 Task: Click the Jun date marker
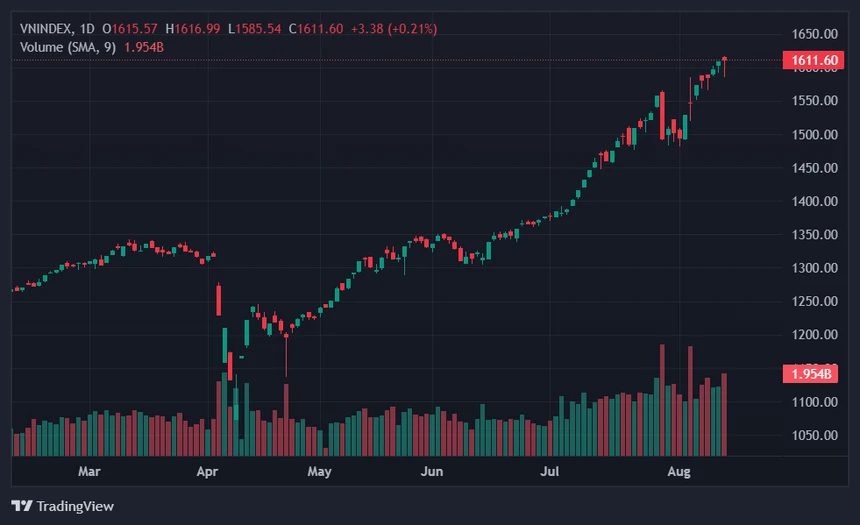pyautogui.click(x=432, y=471)
